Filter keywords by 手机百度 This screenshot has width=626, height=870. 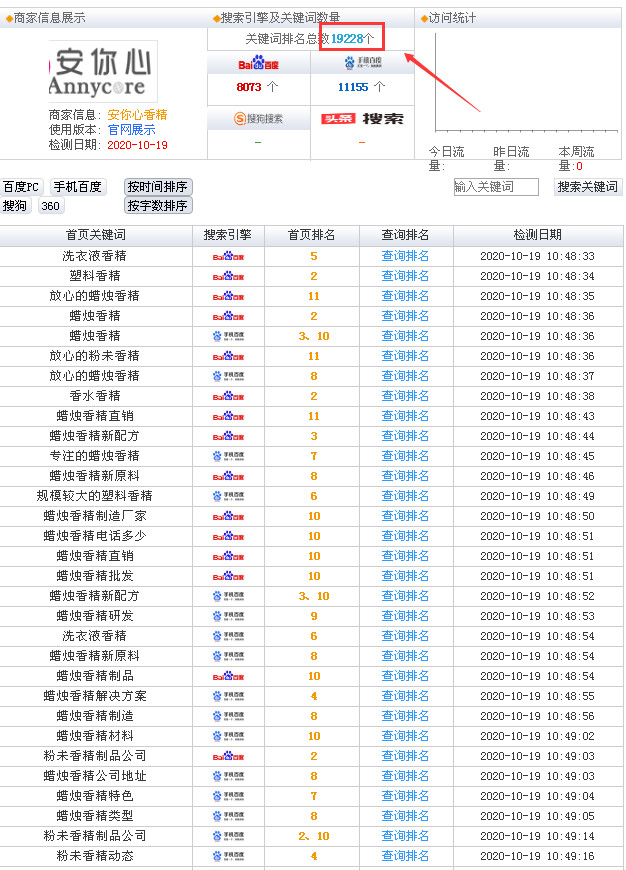point(78,187)
